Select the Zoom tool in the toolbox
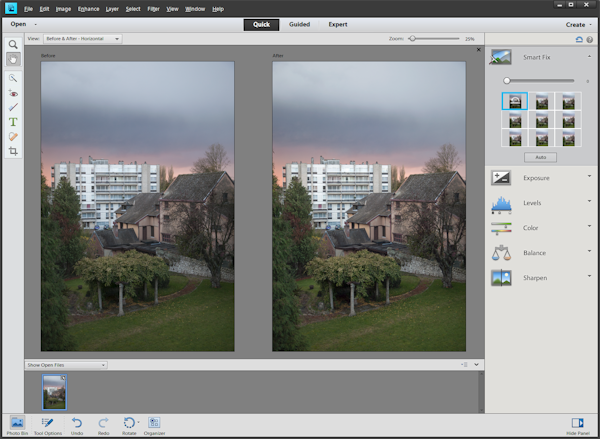This screenshot has width=600, height=439. pos(13,45)
